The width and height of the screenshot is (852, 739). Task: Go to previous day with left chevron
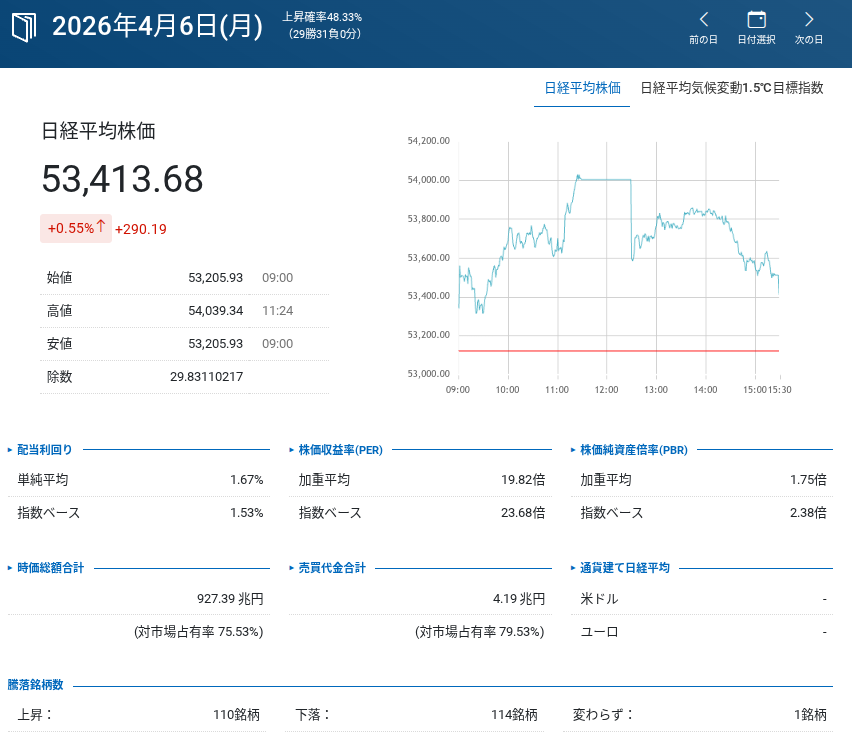pos(703,19)
